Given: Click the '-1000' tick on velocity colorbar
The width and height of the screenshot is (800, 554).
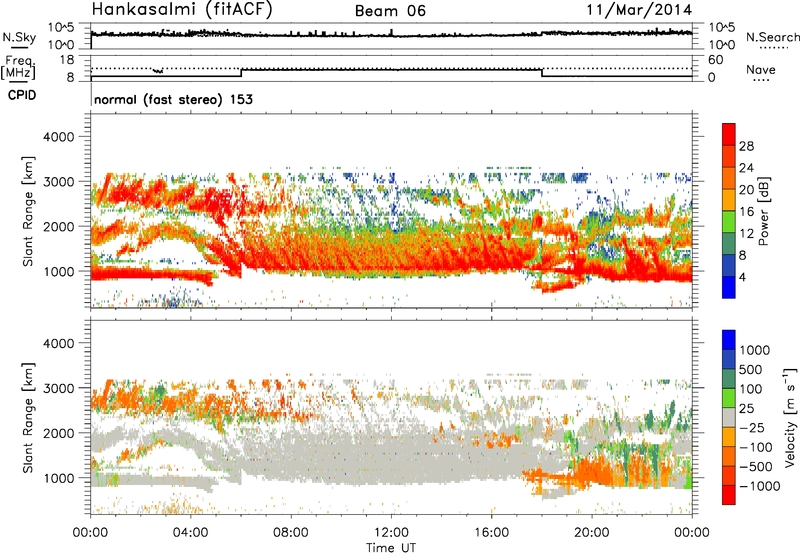Looking at the screenshot, I should pyautogui.click(x=759, y=486).
